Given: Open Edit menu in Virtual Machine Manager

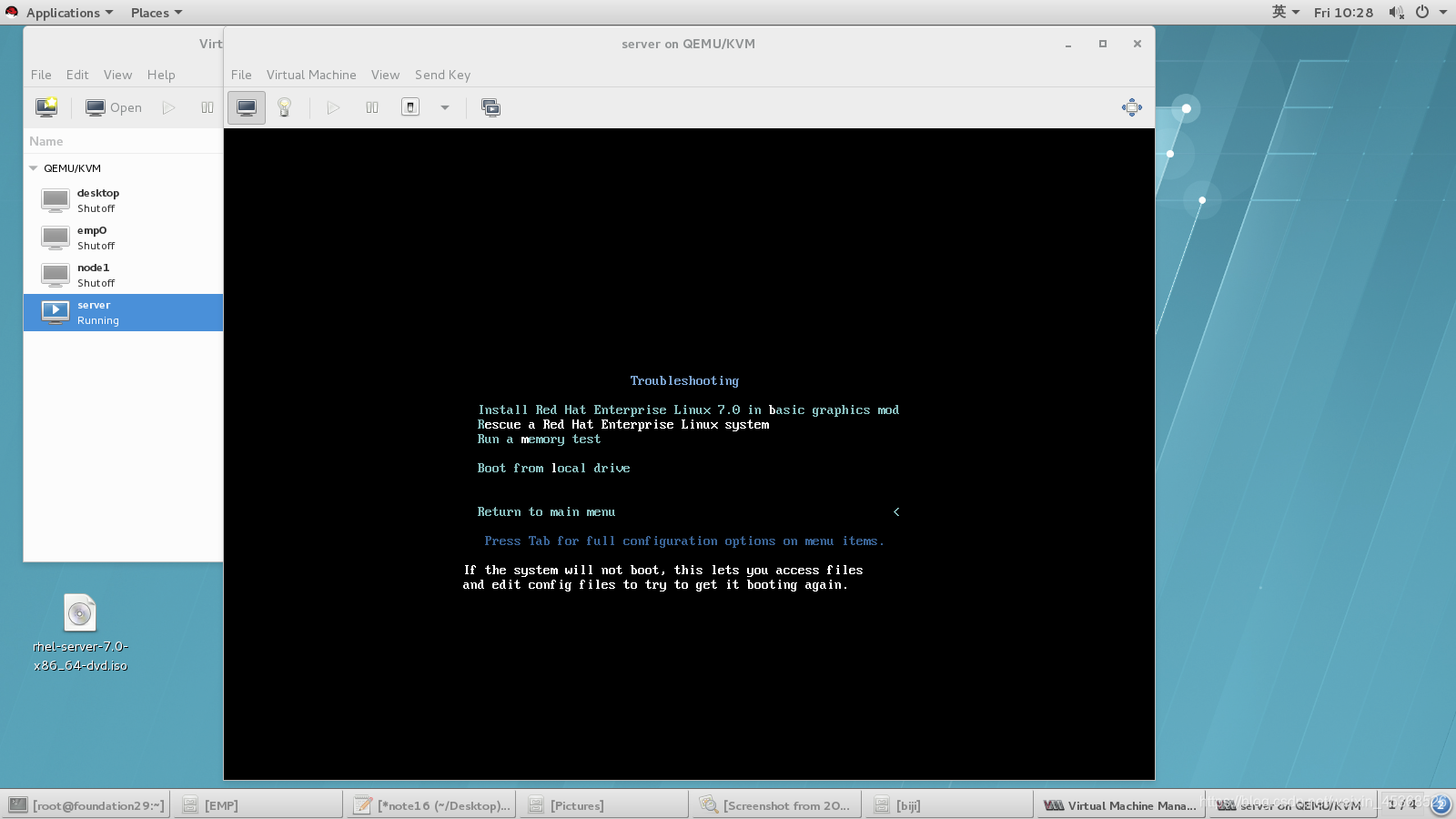Looking at the screenshot, I should [77, 75].
